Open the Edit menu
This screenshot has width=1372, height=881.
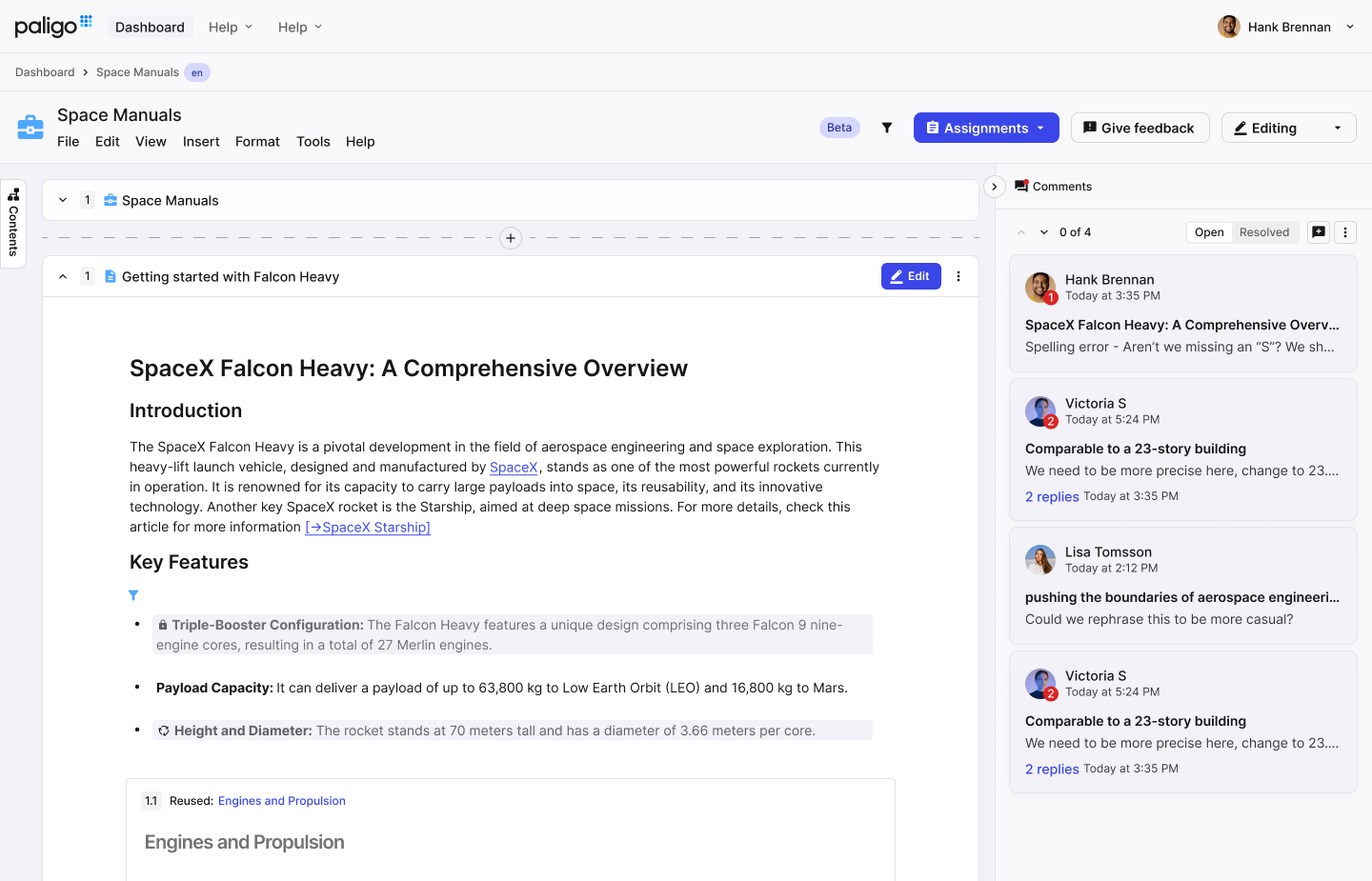pyautogui.click(x=108, y=142)
